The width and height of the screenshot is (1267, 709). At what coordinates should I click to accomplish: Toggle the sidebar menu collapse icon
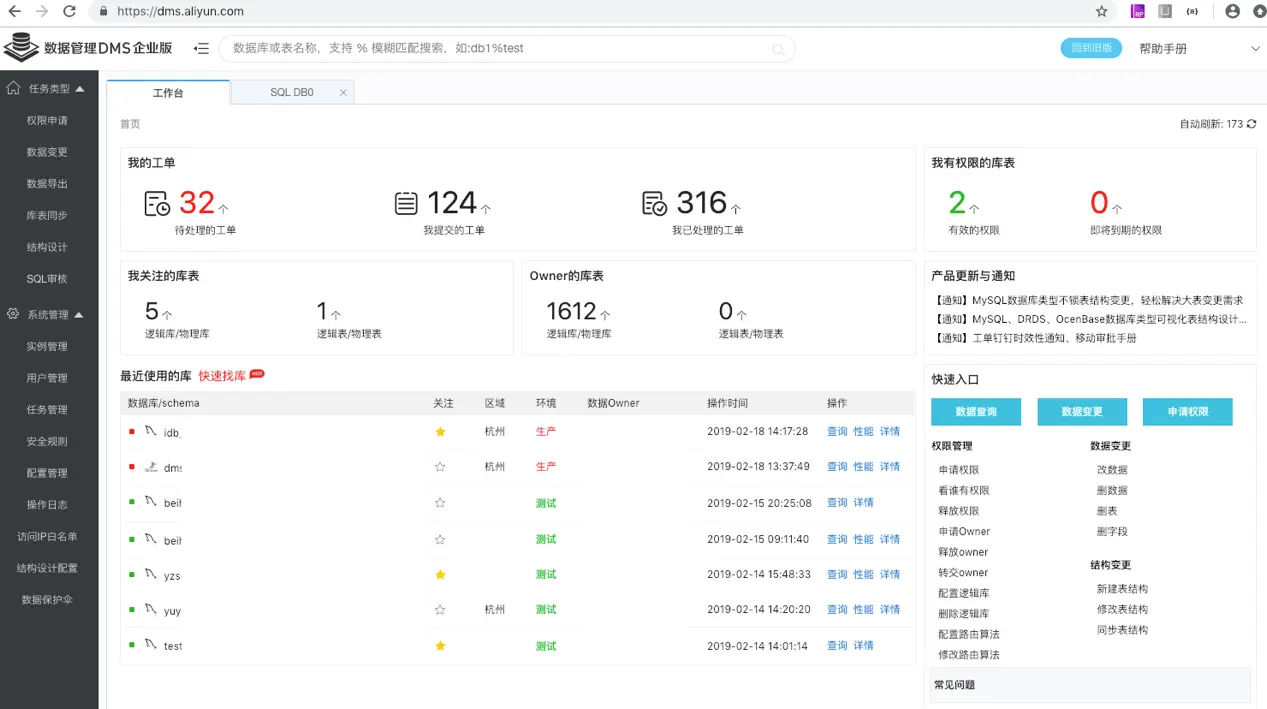pos(201,48)
